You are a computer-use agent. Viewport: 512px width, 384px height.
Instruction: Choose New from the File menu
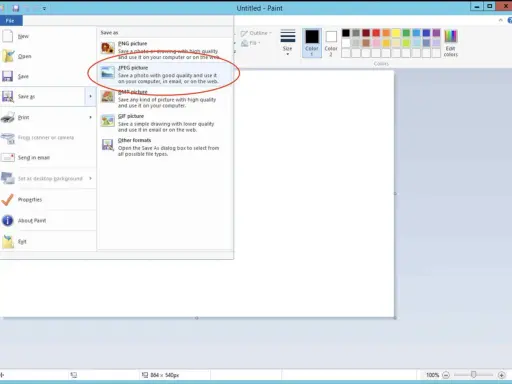[x=48, y=36]
